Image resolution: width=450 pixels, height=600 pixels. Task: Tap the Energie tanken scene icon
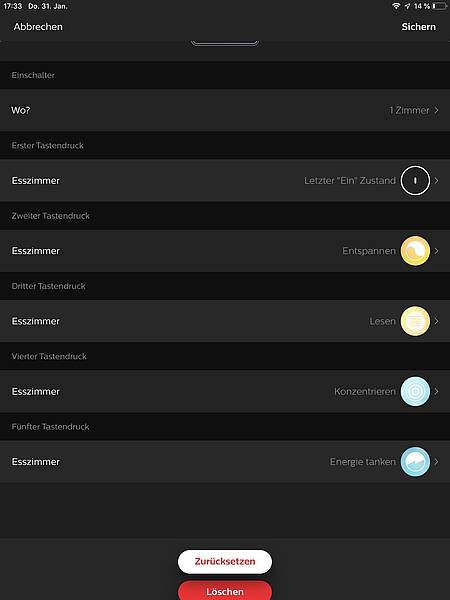point(415,461)
